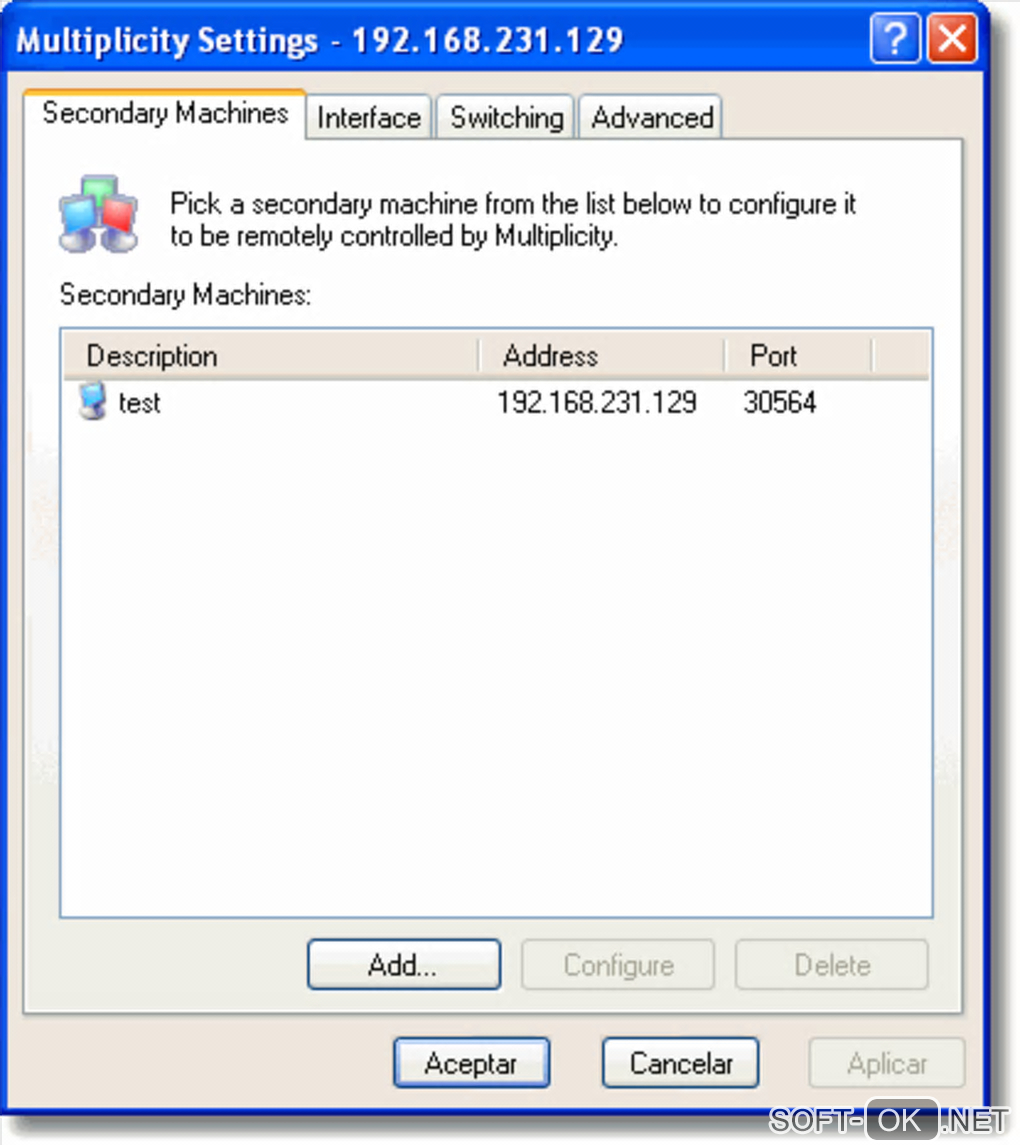Click the Multiplicity network computers icon

98,214
